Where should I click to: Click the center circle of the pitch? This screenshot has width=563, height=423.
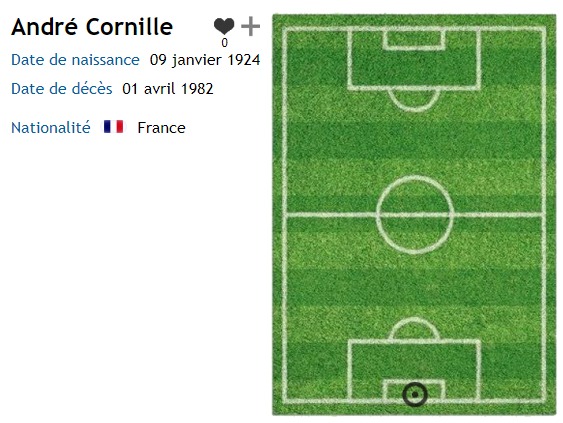(x=415, y=215)
